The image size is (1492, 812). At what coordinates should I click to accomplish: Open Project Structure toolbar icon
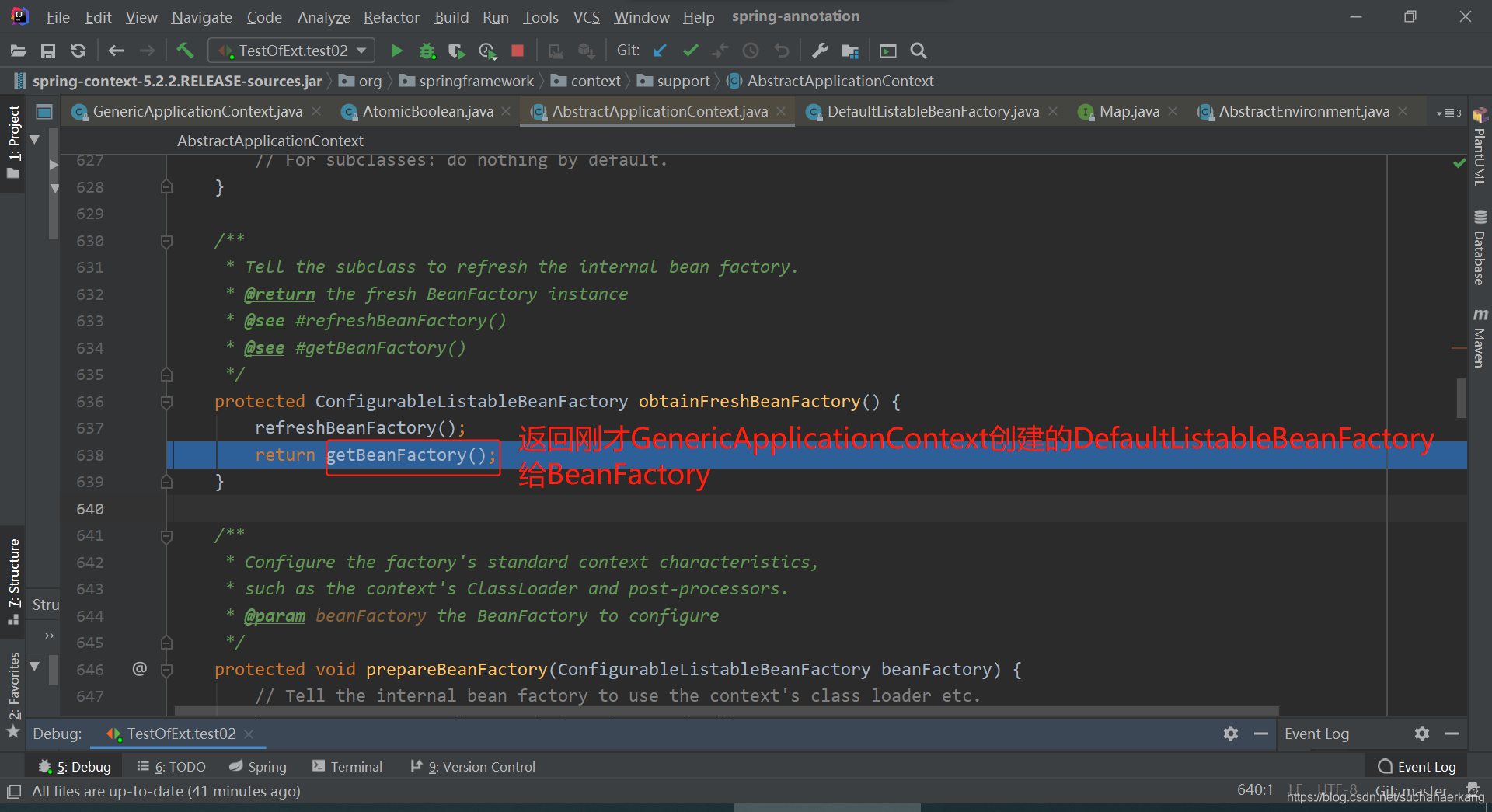(850, 51)
